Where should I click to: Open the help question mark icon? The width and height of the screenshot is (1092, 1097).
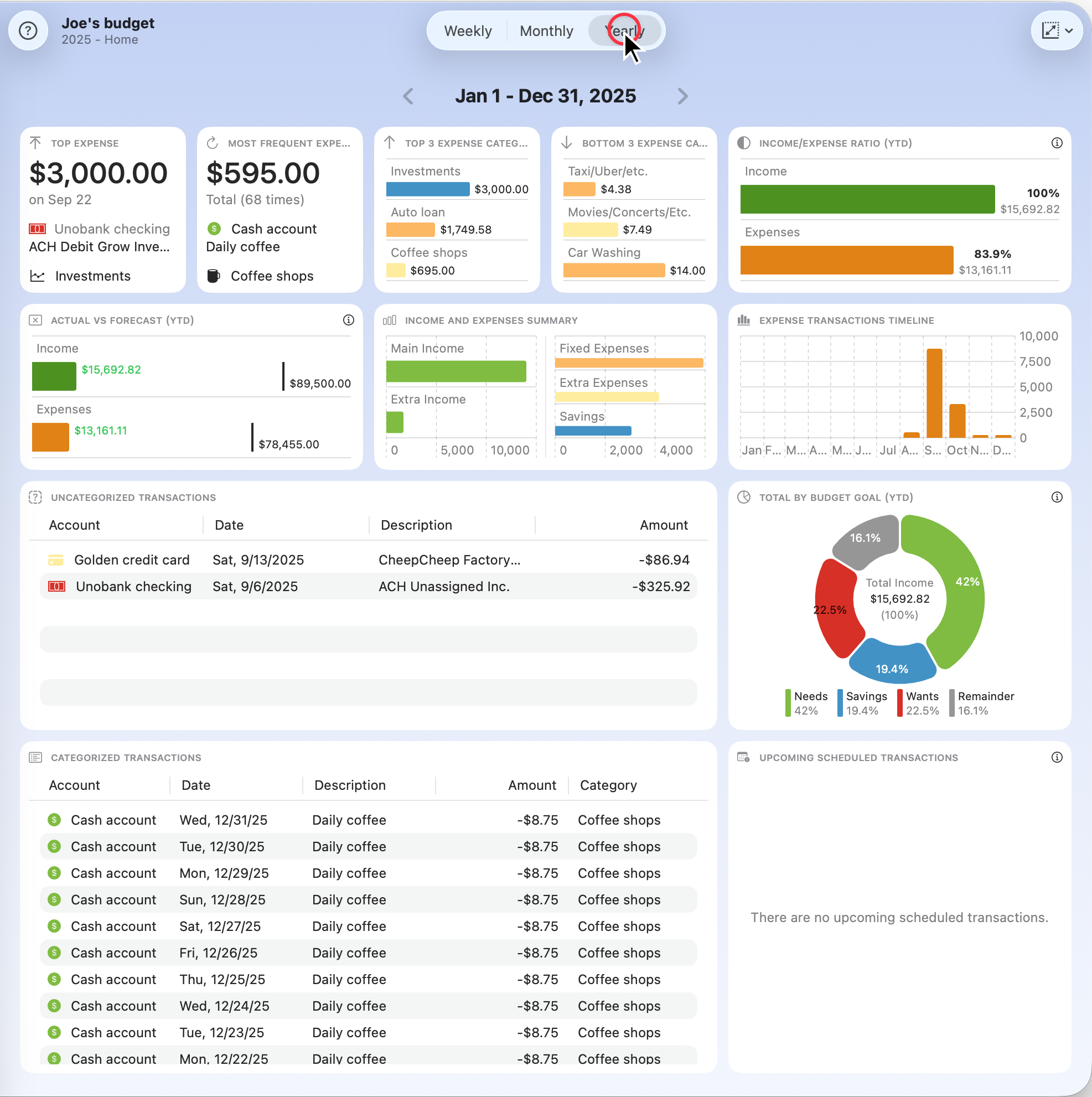tap(27, 30)
